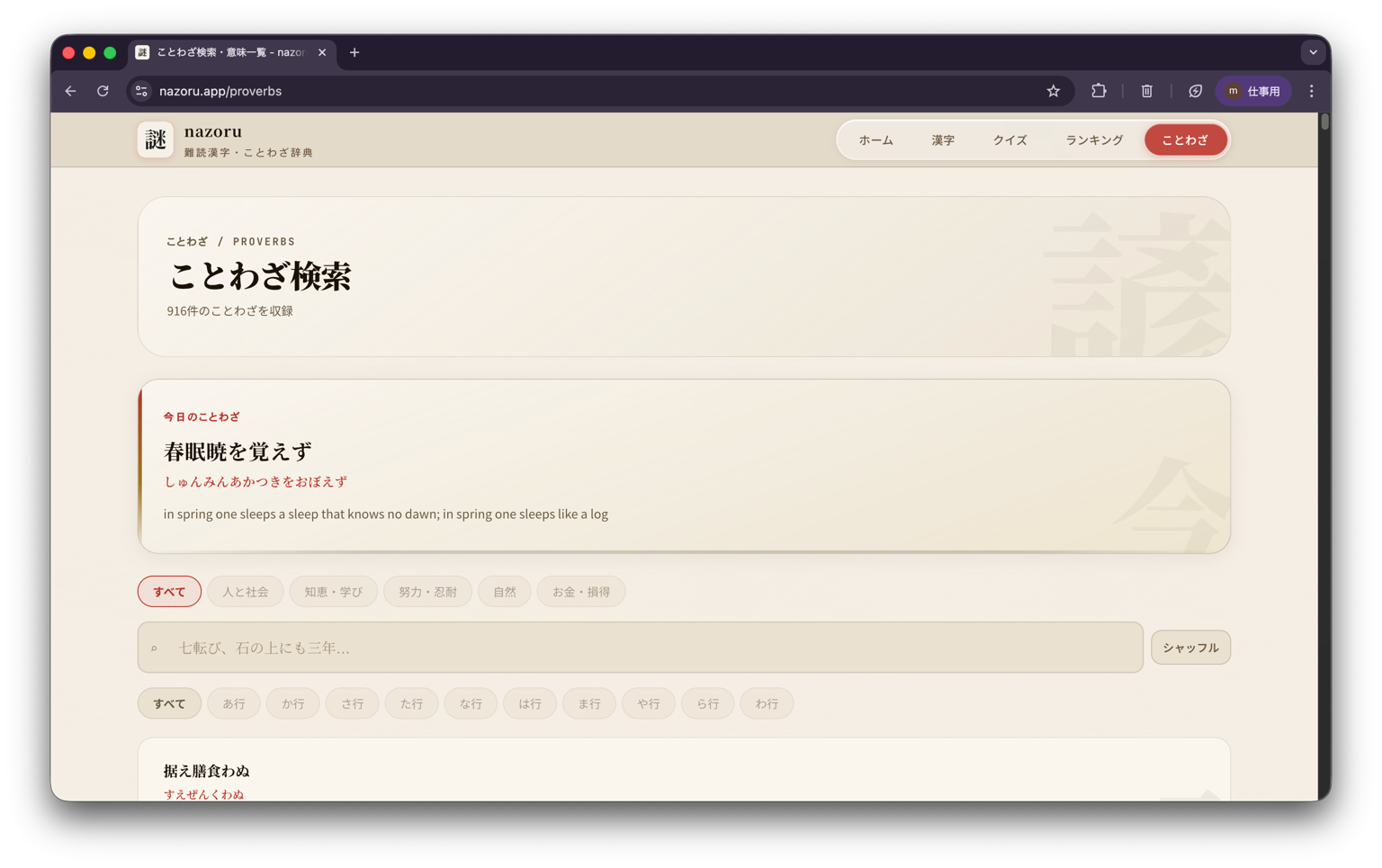This screenshot has height=868, width=1382.
Task: Click the leaf extension icon in the toolbar
Action: 1195,91
